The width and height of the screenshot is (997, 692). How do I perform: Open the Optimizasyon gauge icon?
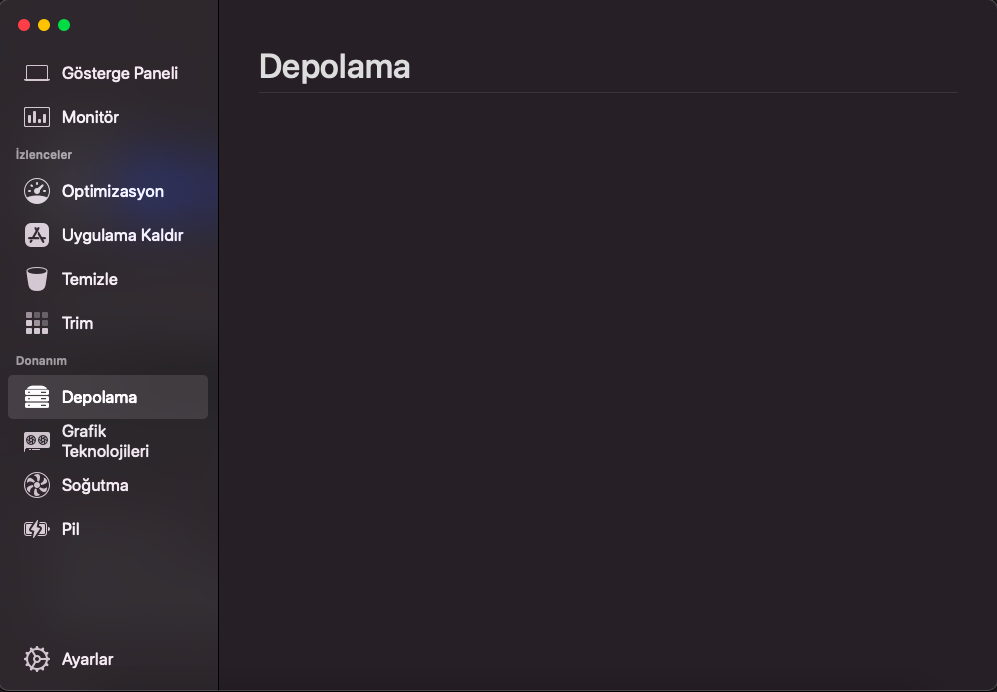[37, 191]
